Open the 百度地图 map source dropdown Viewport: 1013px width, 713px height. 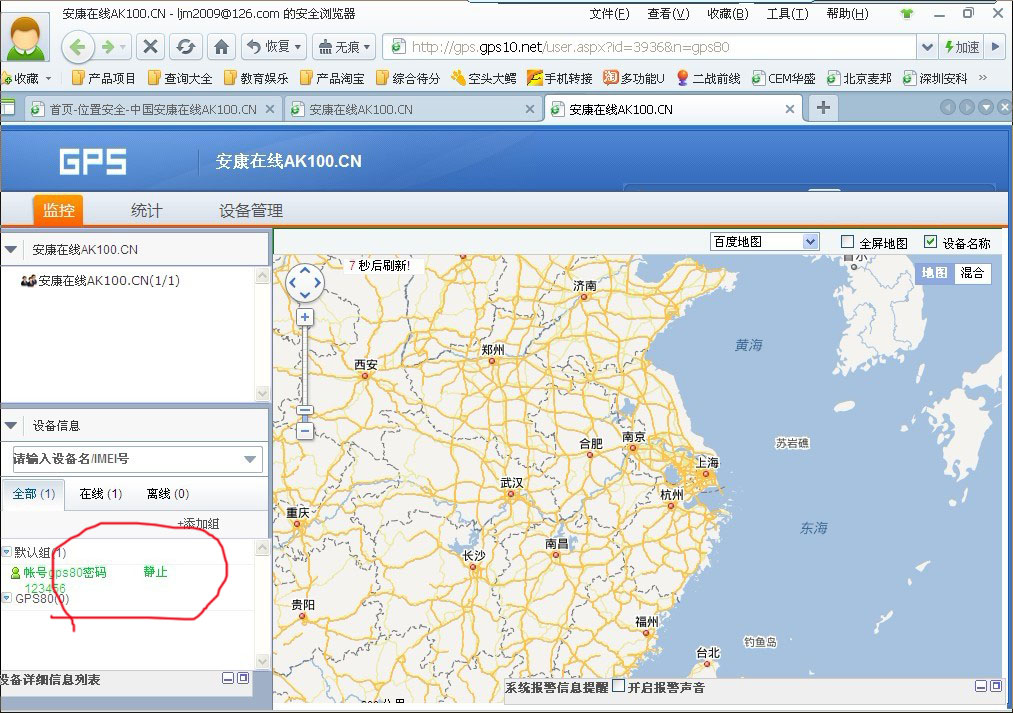(764, 242)
